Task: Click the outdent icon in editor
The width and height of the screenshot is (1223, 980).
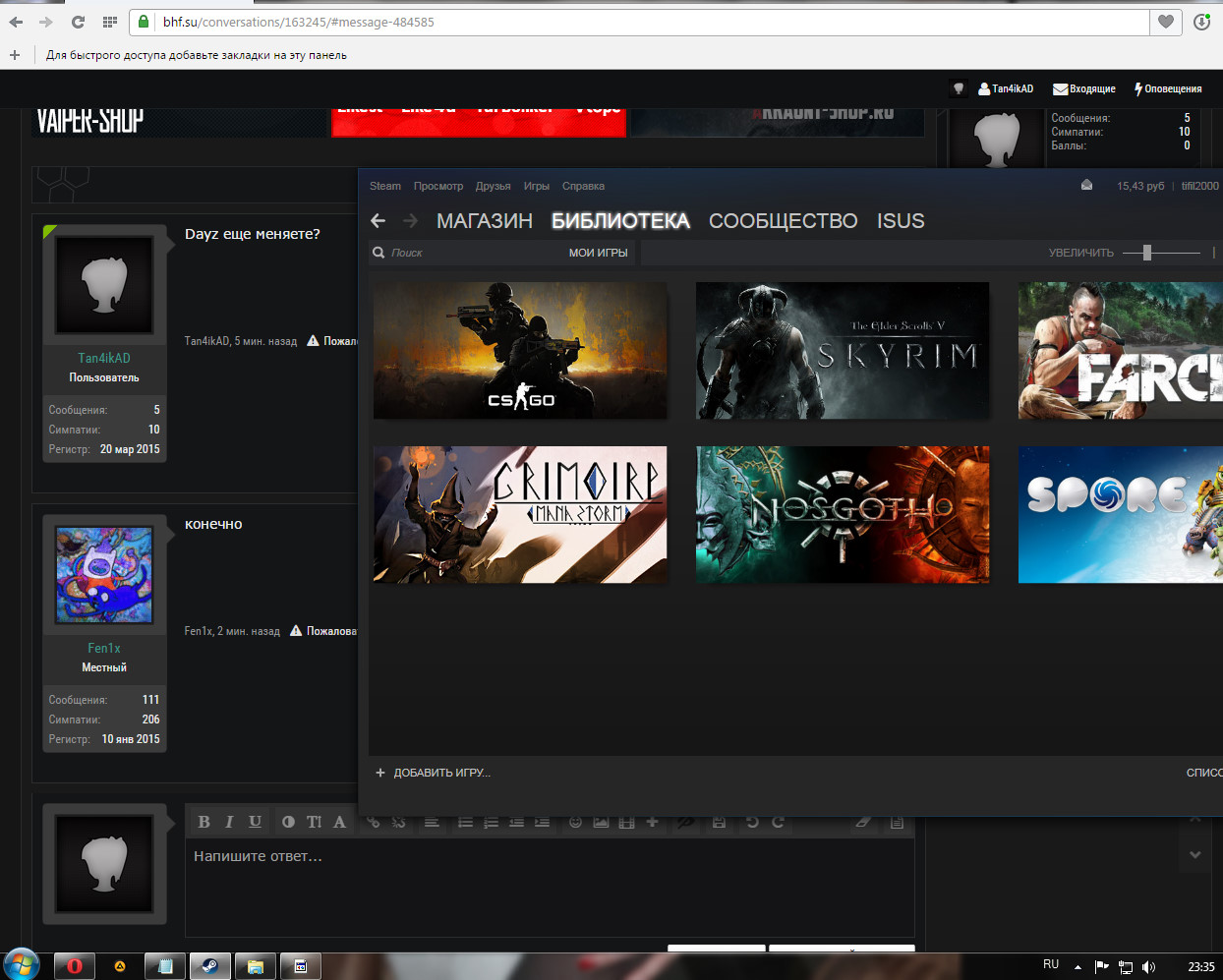Action: 516,822
